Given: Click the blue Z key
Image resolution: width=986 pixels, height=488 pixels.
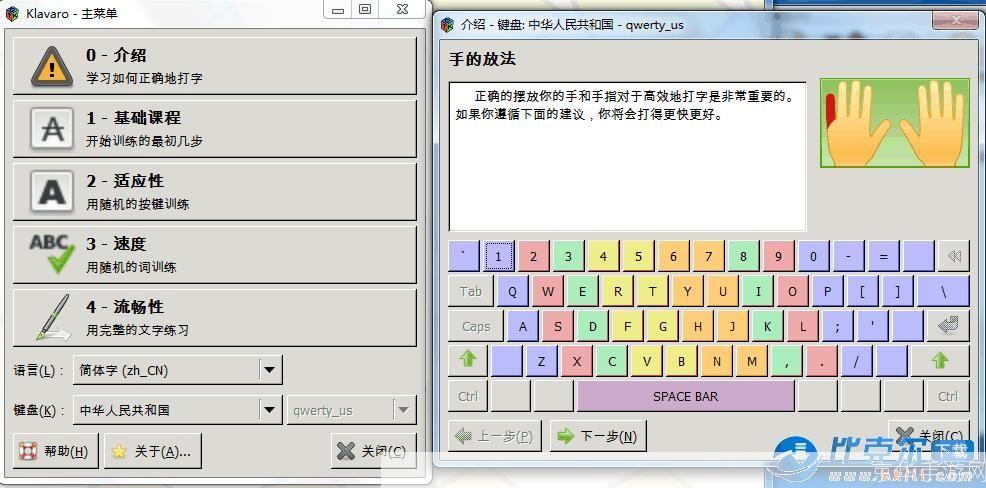Looking at the screenshot, I should (542, 362).
